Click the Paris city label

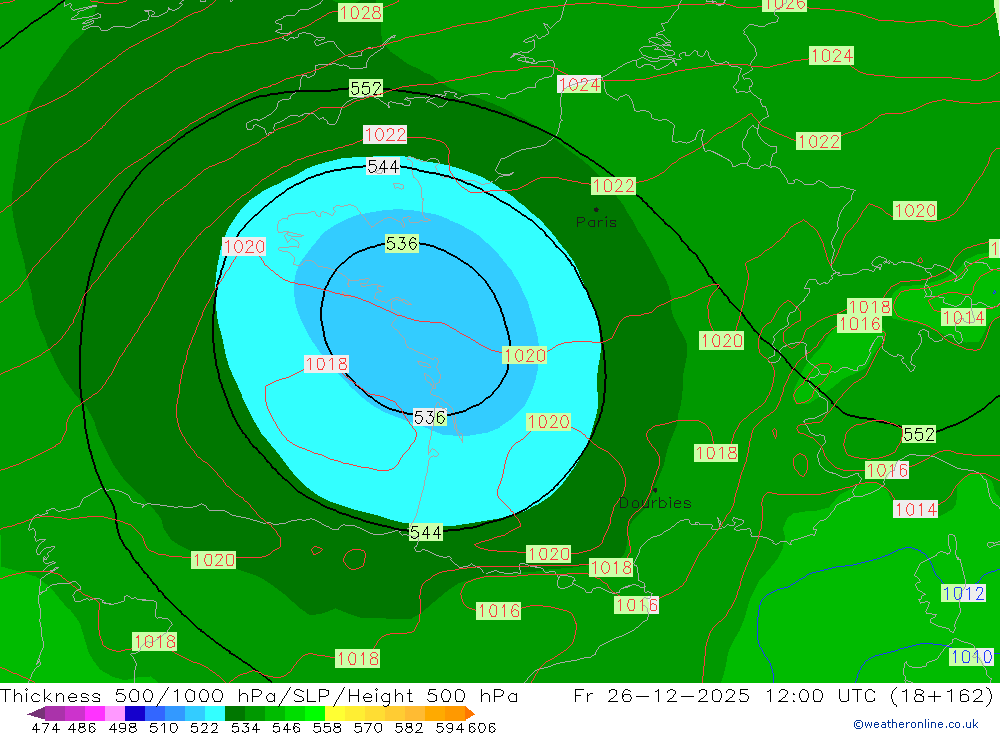596,222
